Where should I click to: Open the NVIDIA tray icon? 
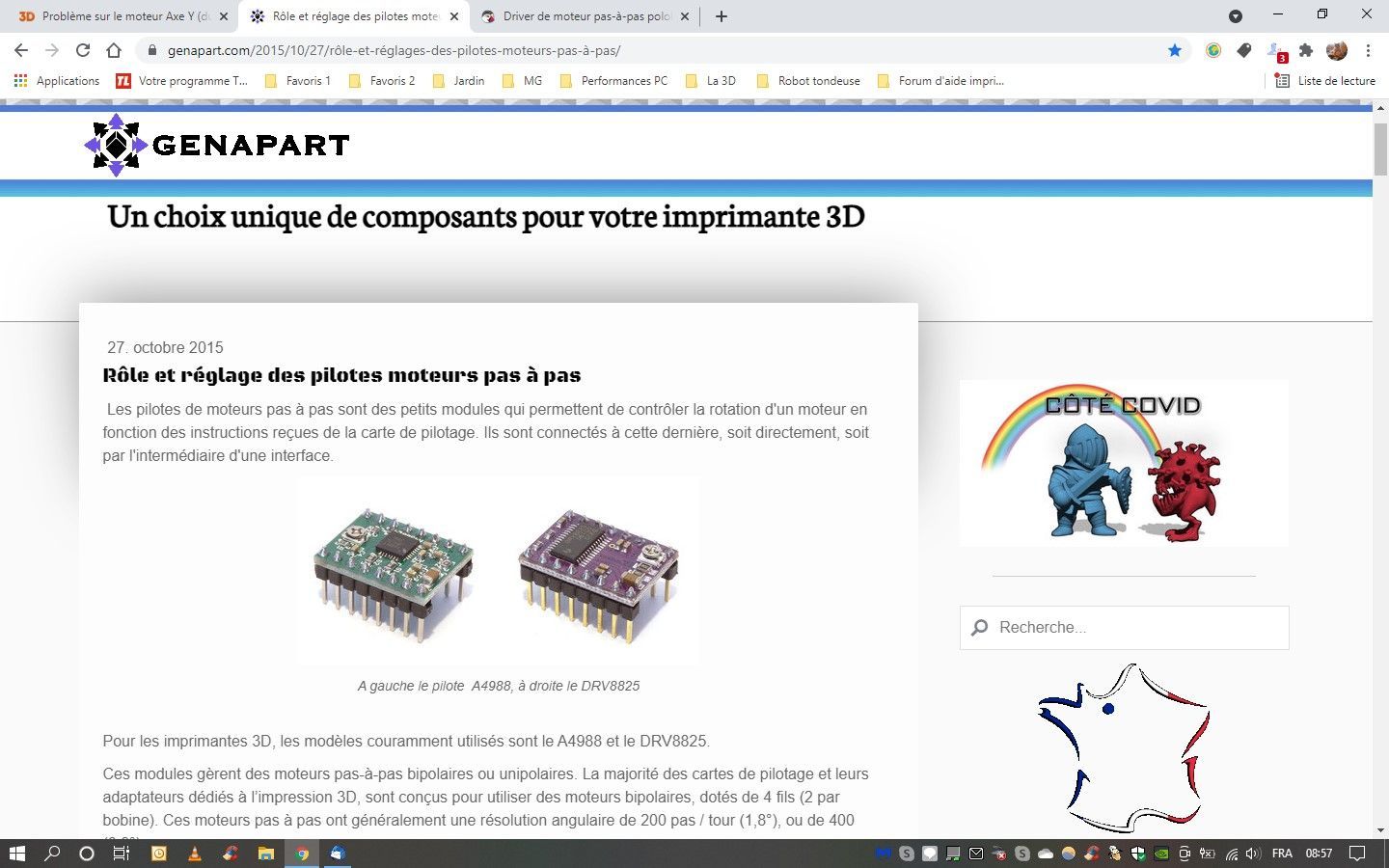point(1161,854)
